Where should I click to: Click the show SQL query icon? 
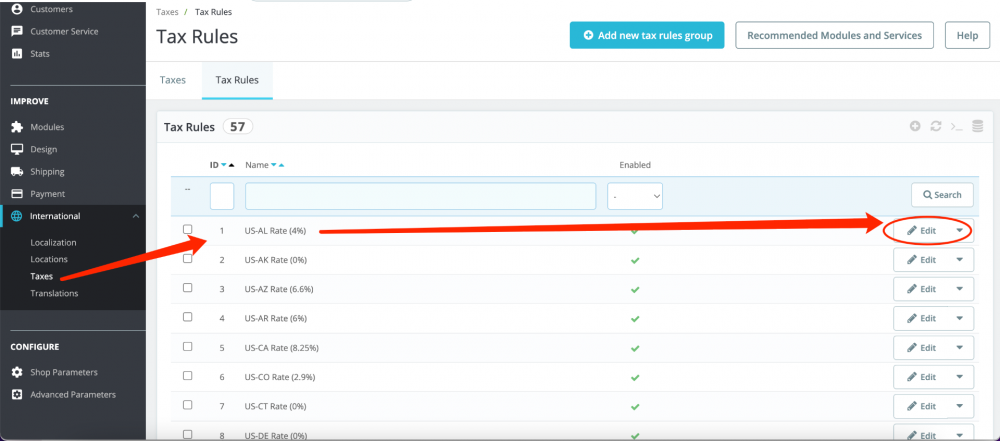coord(956,126)
